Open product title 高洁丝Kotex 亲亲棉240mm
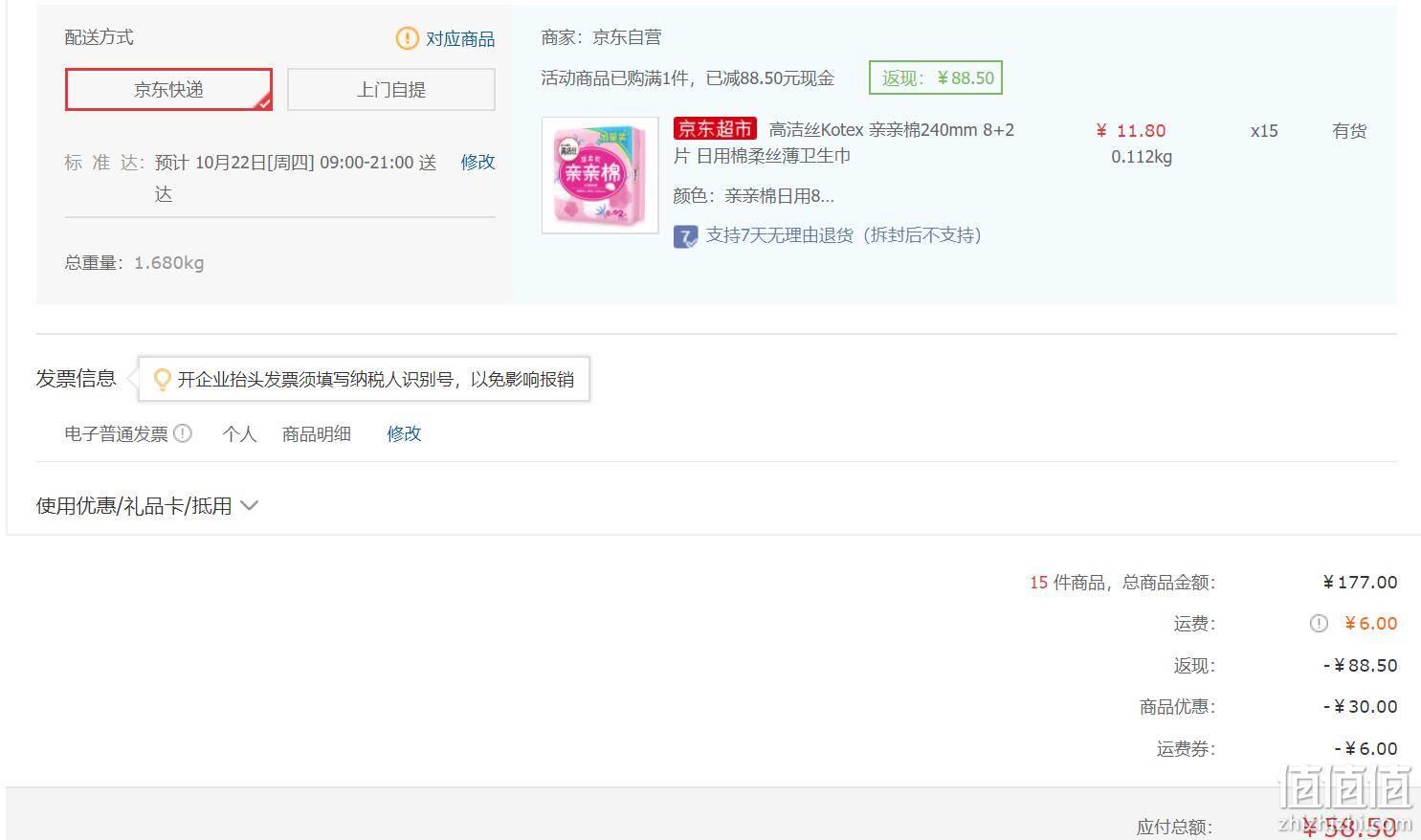The image size is (1421, 840). click(843, 143)
